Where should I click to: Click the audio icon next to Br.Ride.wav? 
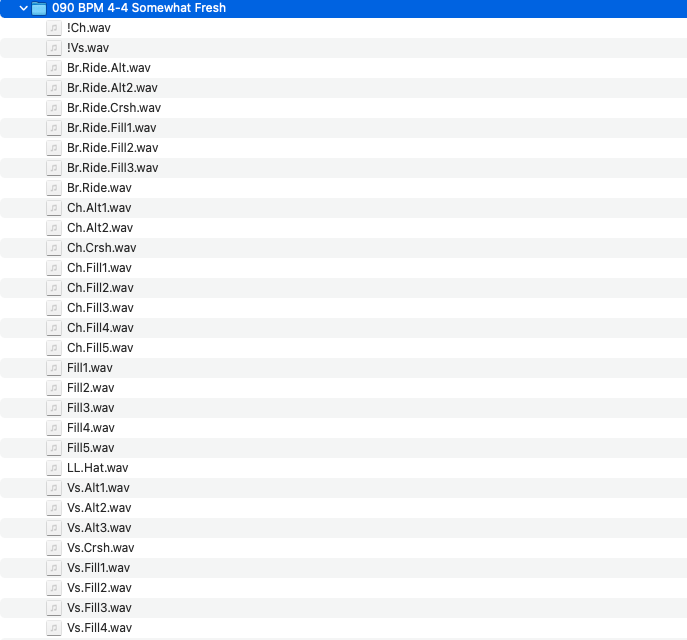point(54,188)
